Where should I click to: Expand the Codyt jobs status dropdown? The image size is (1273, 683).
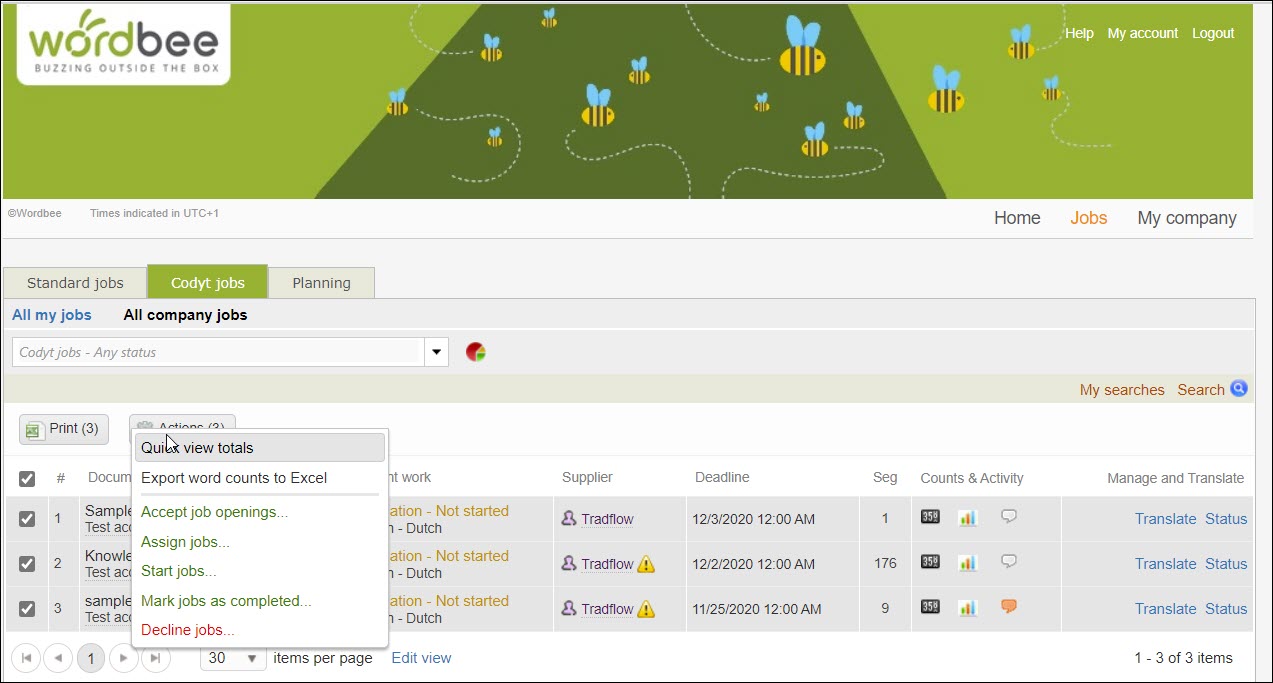(x=436, y=352)
